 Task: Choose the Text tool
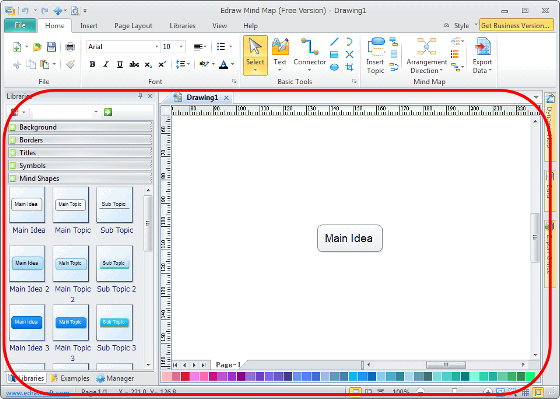(x=280, y=54)
